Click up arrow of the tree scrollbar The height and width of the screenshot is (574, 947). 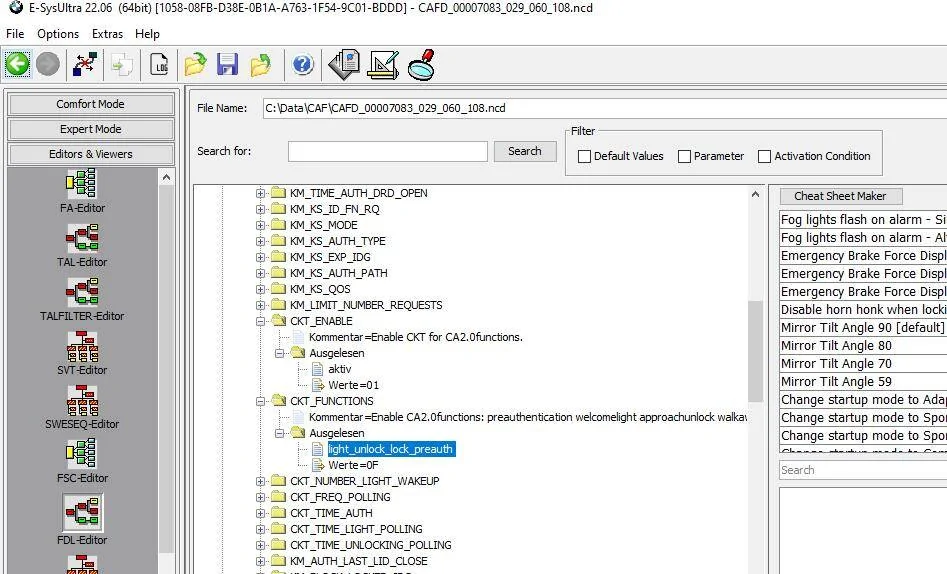click(755, 194)
